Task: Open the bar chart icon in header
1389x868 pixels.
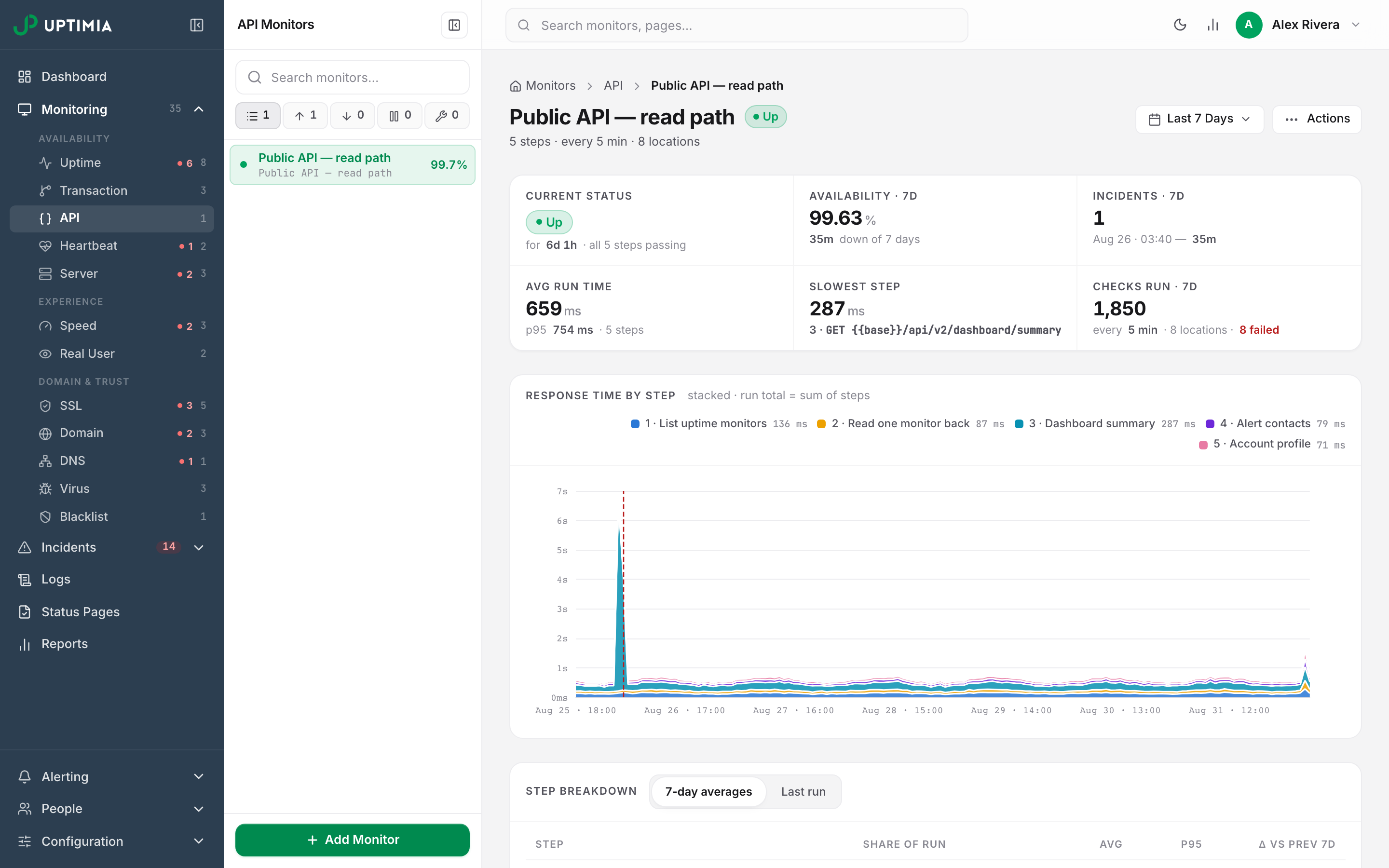Action: click(x=1212, y=25)
